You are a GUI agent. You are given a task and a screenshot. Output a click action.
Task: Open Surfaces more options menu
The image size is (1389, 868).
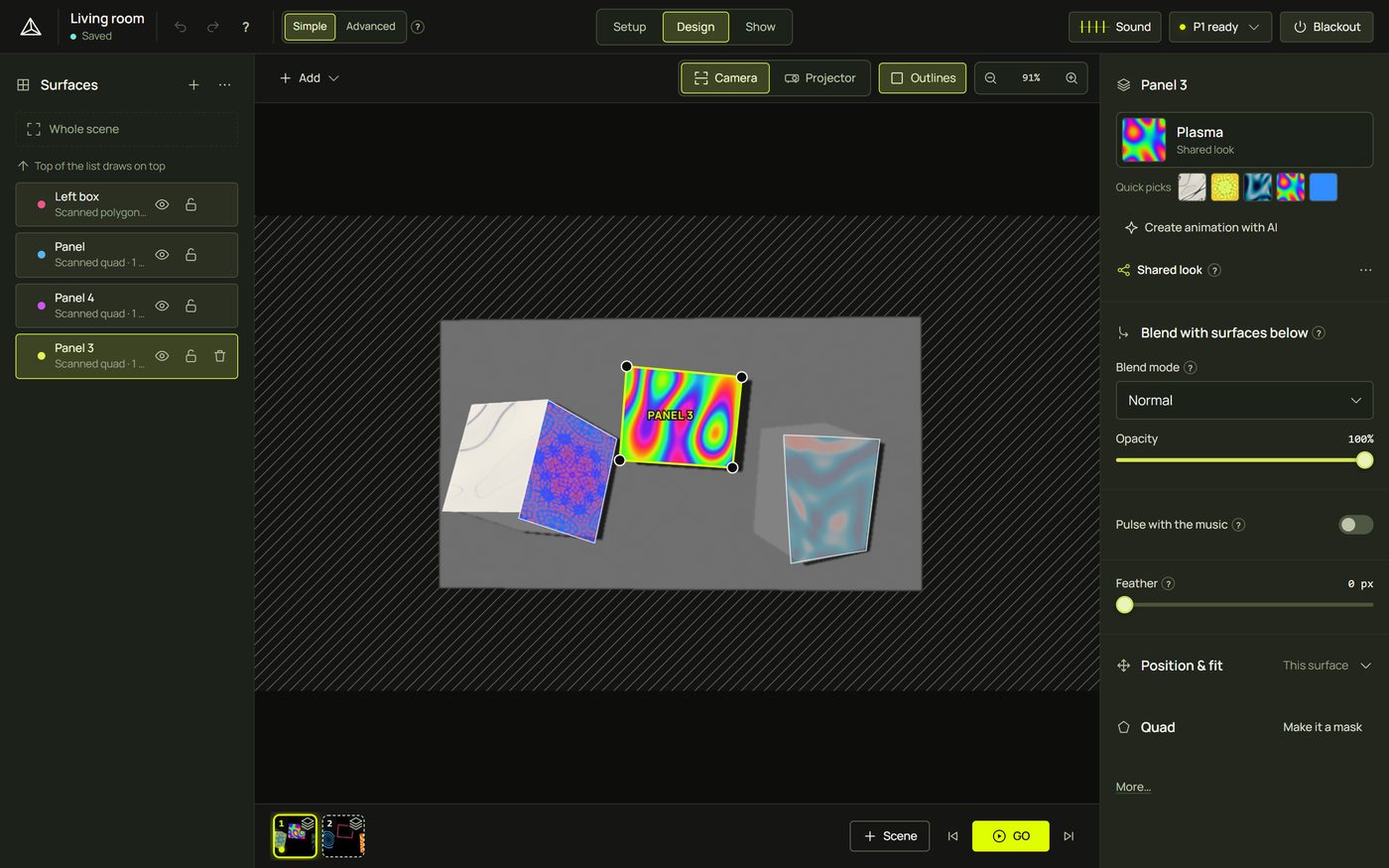pos(225,85)
